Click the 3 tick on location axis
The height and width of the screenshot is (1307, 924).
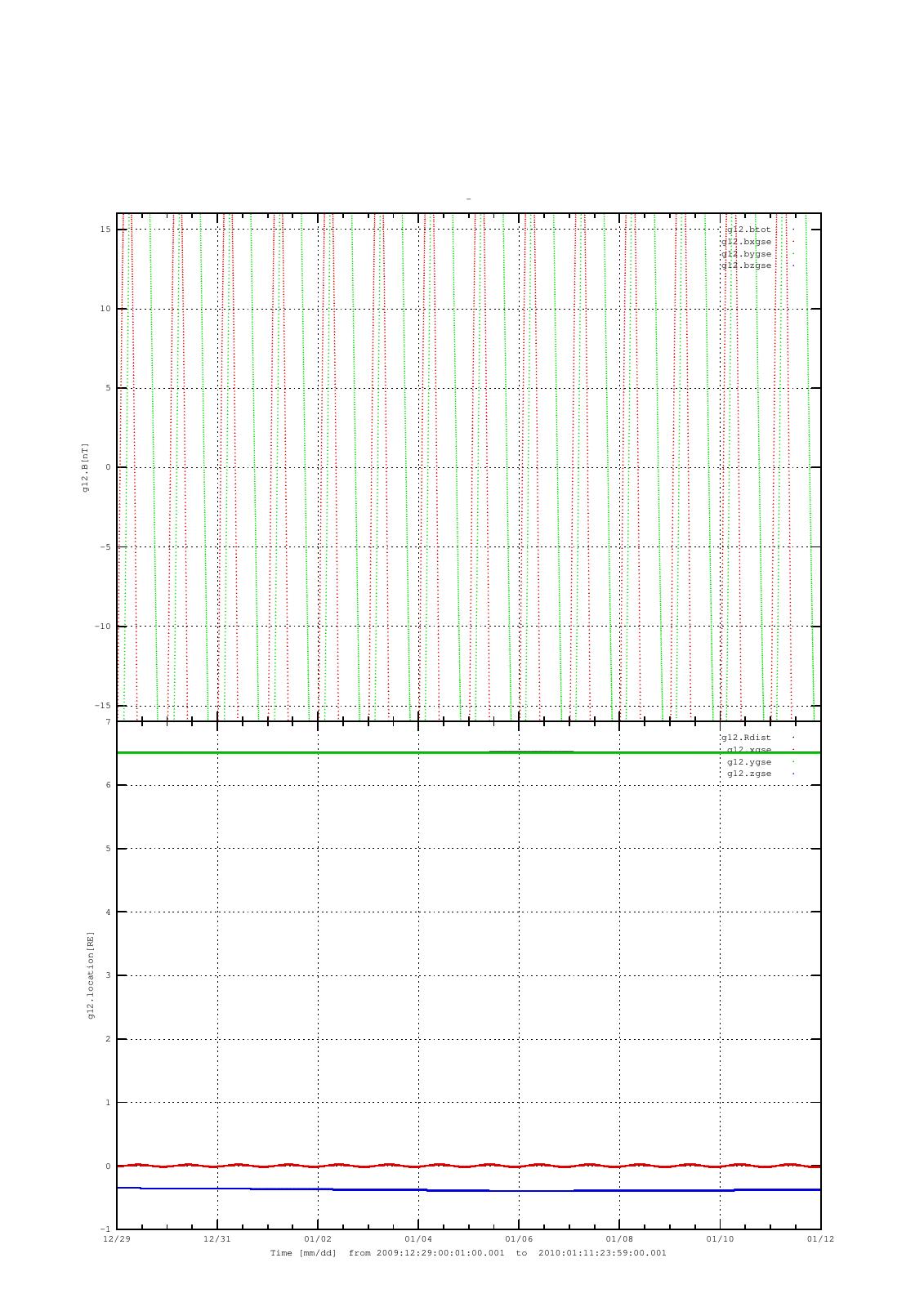tap(108, 975)
